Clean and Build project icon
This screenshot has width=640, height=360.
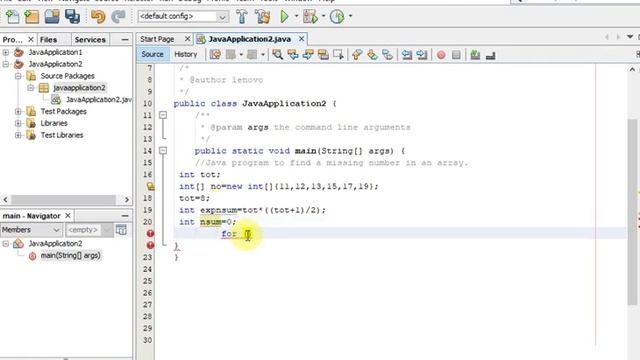tap(262, 16)
